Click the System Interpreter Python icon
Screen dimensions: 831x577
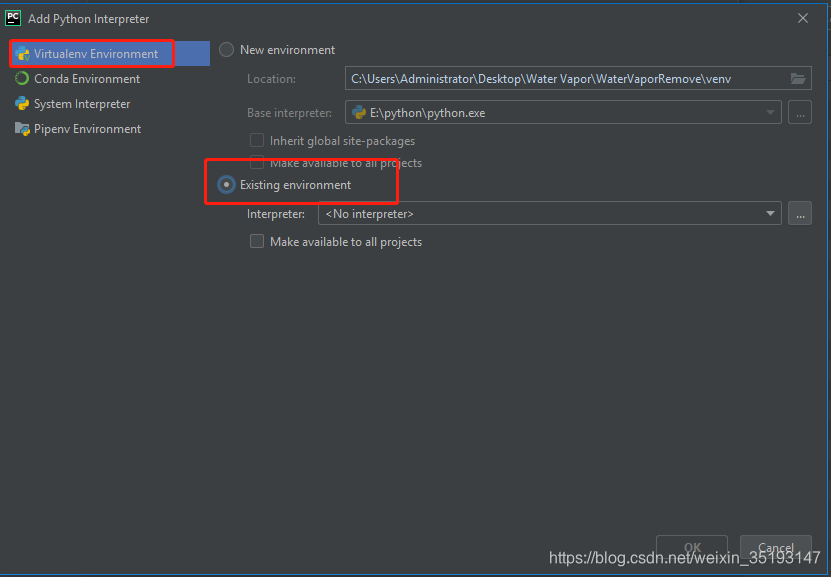click(22, 104)
